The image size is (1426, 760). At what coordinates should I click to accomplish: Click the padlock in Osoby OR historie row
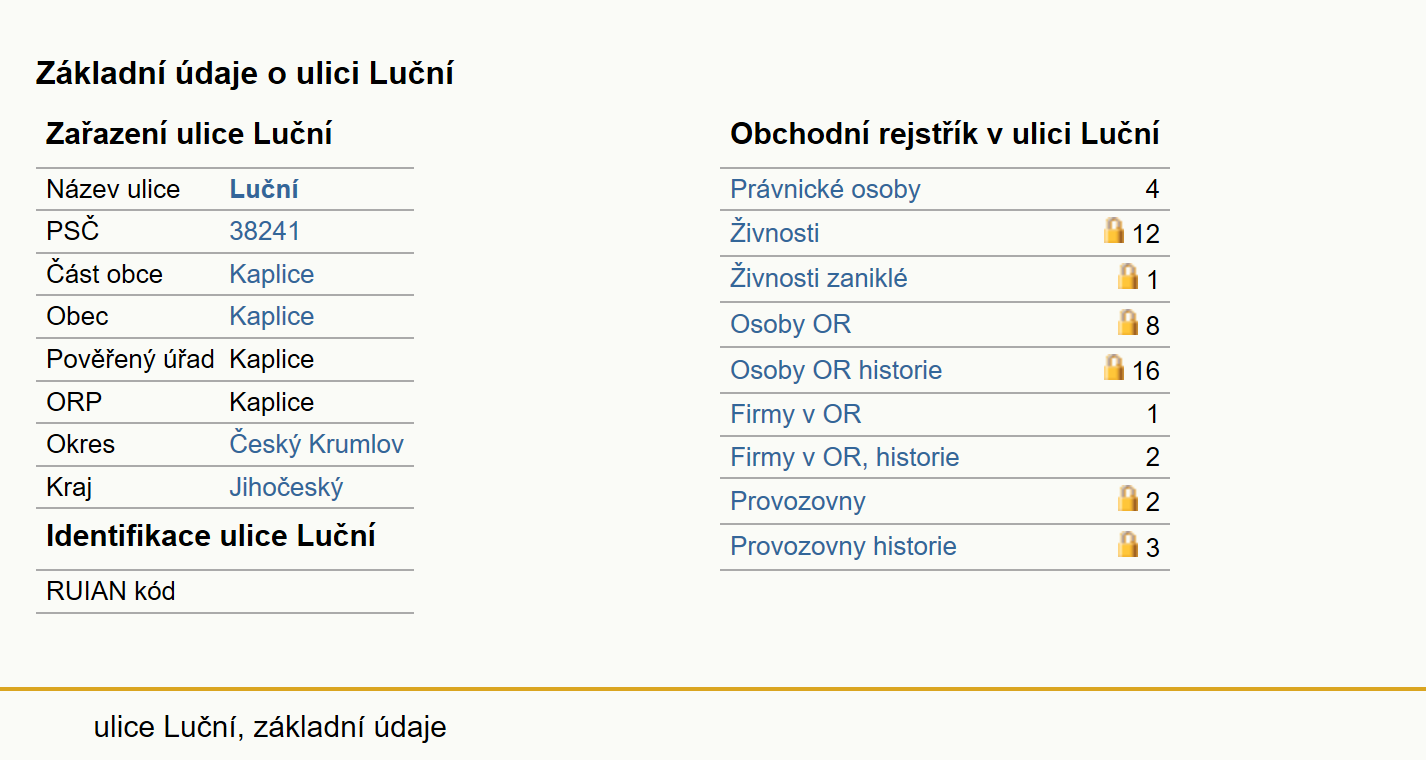pos(1114,368)
